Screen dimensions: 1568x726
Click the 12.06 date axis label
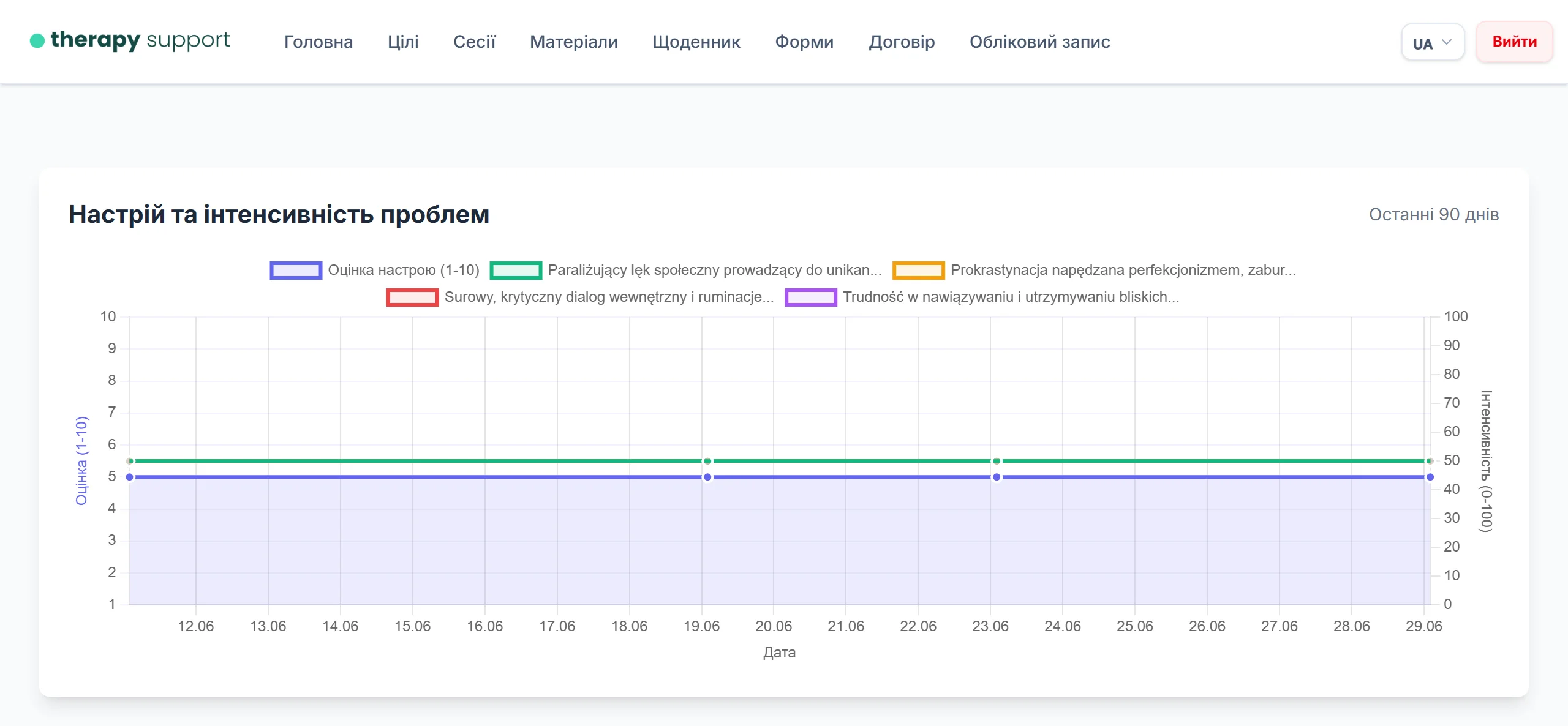[x=195, y=626]
